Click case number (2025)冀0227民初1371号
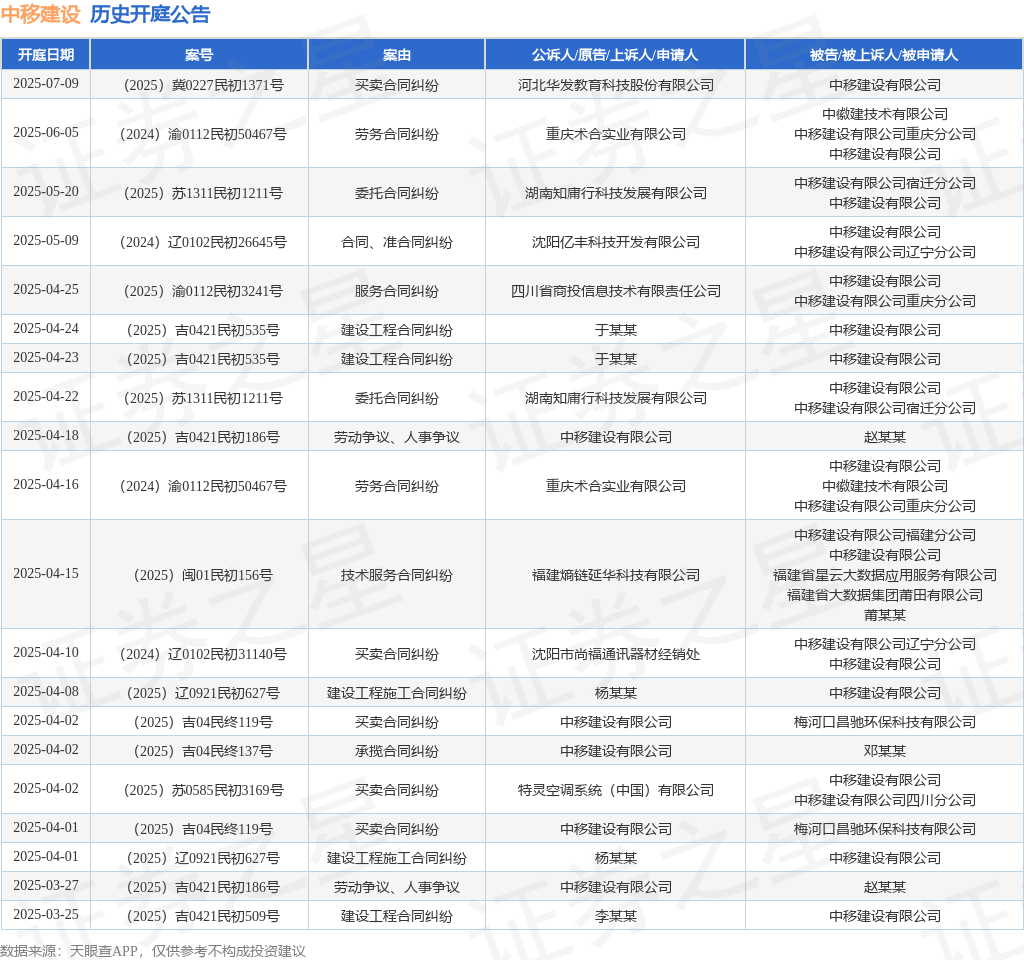This screenshot has width=1024, height=960. pyautogui.click(x=203, y=85)
